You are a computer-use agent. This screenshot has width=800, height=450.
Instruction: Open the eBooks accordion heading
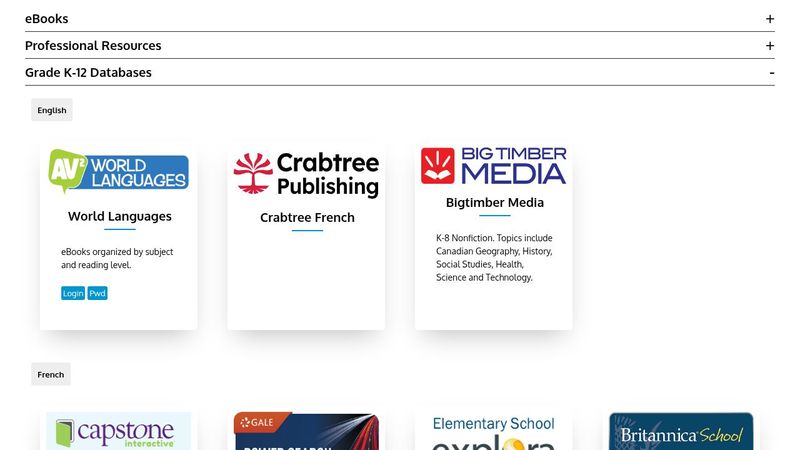tap(46, 19)
